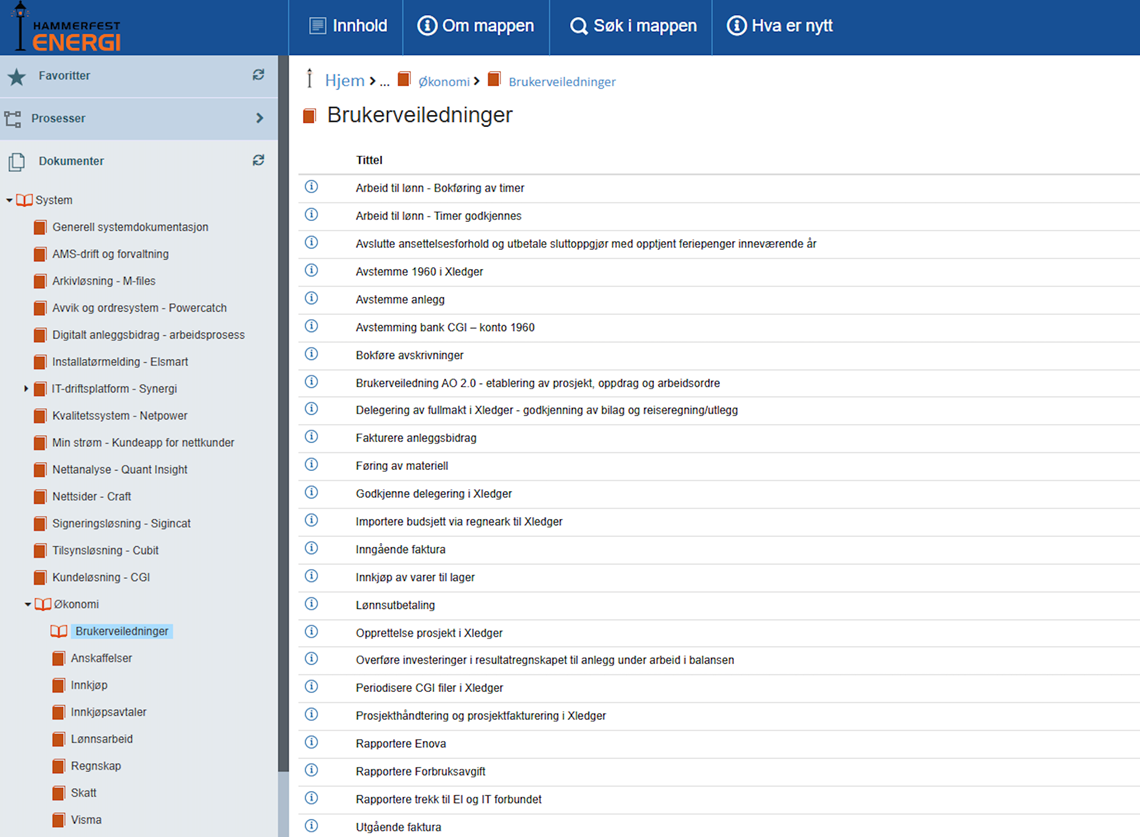This screenshot has height=837, width=1140.
Task: Select Tilsynsløsning - Cubit in tree
Action: click(x=105, y=550)
